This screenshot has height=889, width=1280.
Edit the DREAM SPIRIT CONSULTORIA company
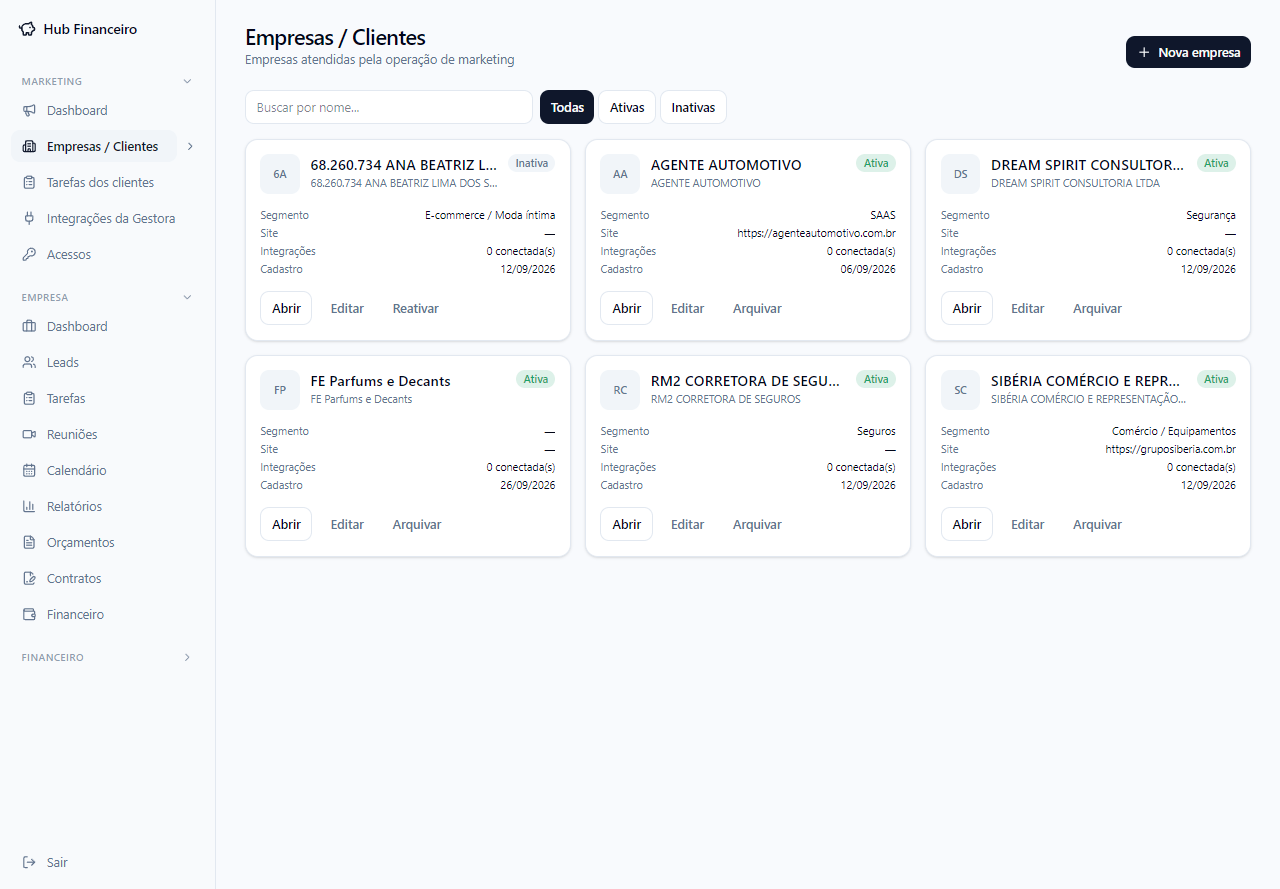click(1027, 308)
